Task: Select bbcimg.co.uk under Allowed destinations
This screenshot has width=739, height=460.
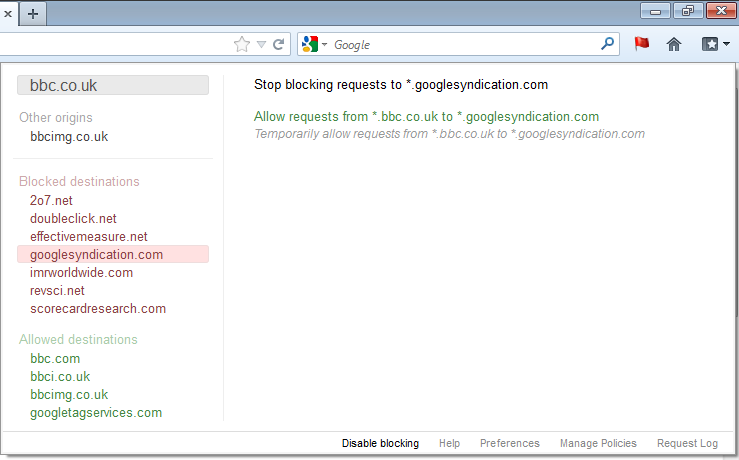Action: 69,394
